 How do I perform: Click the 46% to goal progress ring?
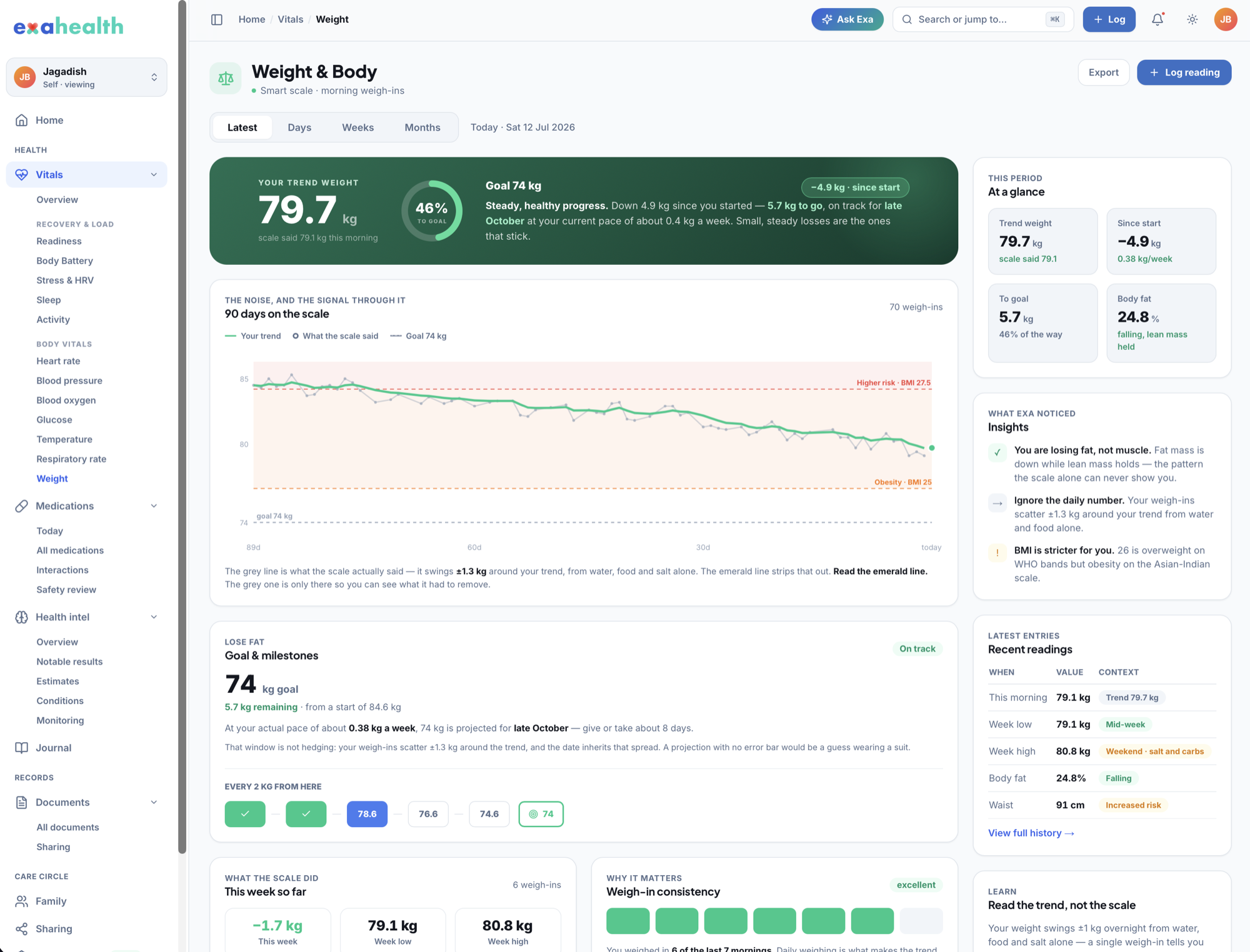(432, 211)
